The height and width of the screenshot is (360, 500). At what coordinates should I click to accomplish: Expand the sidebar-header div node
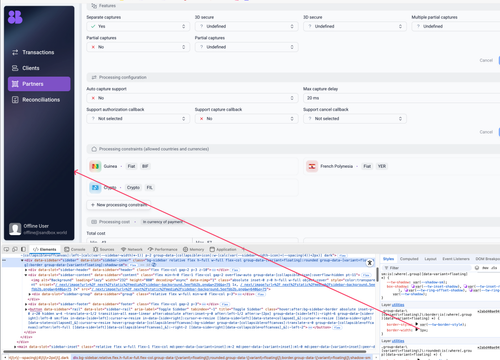pos(27,270)
